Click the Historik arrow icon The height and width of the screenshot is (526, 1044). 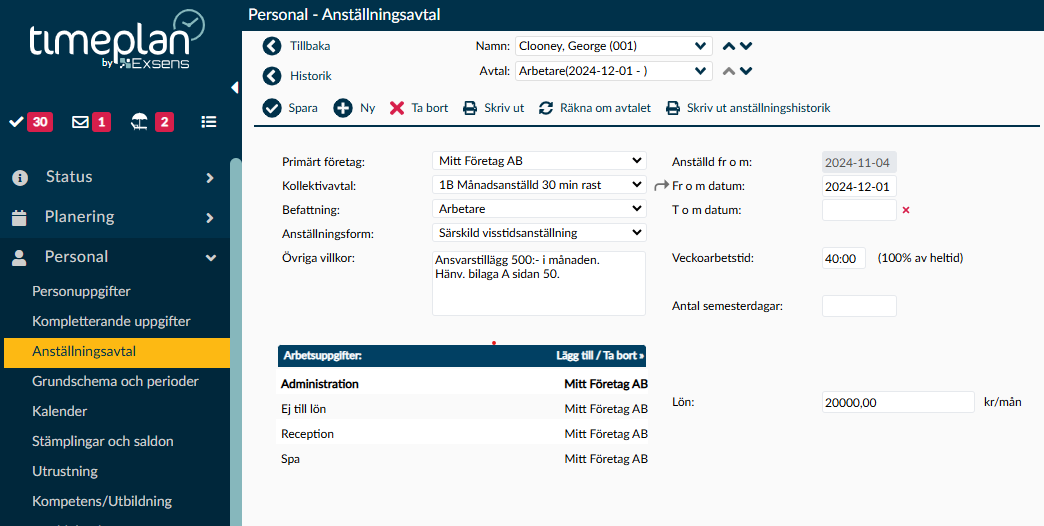point(272,76)
